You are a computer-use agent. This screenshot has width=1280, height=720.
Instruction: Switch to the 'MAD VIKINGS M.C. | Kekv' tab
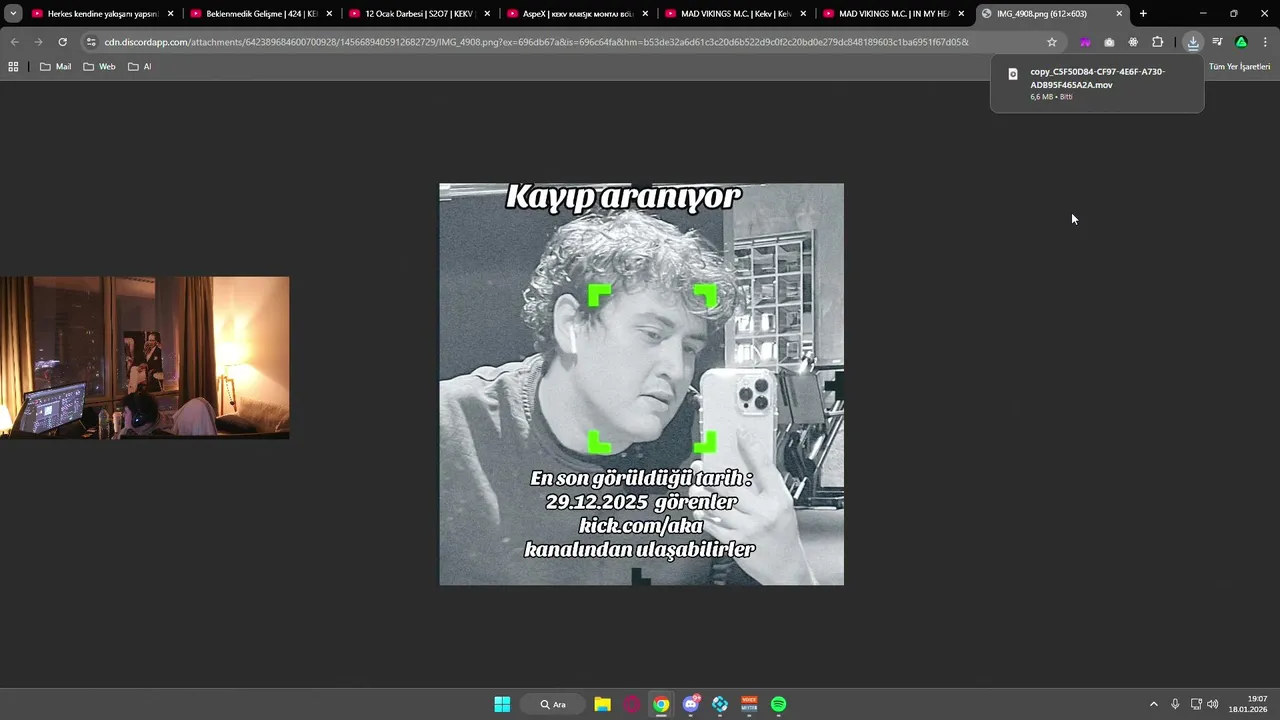(736, 14)
